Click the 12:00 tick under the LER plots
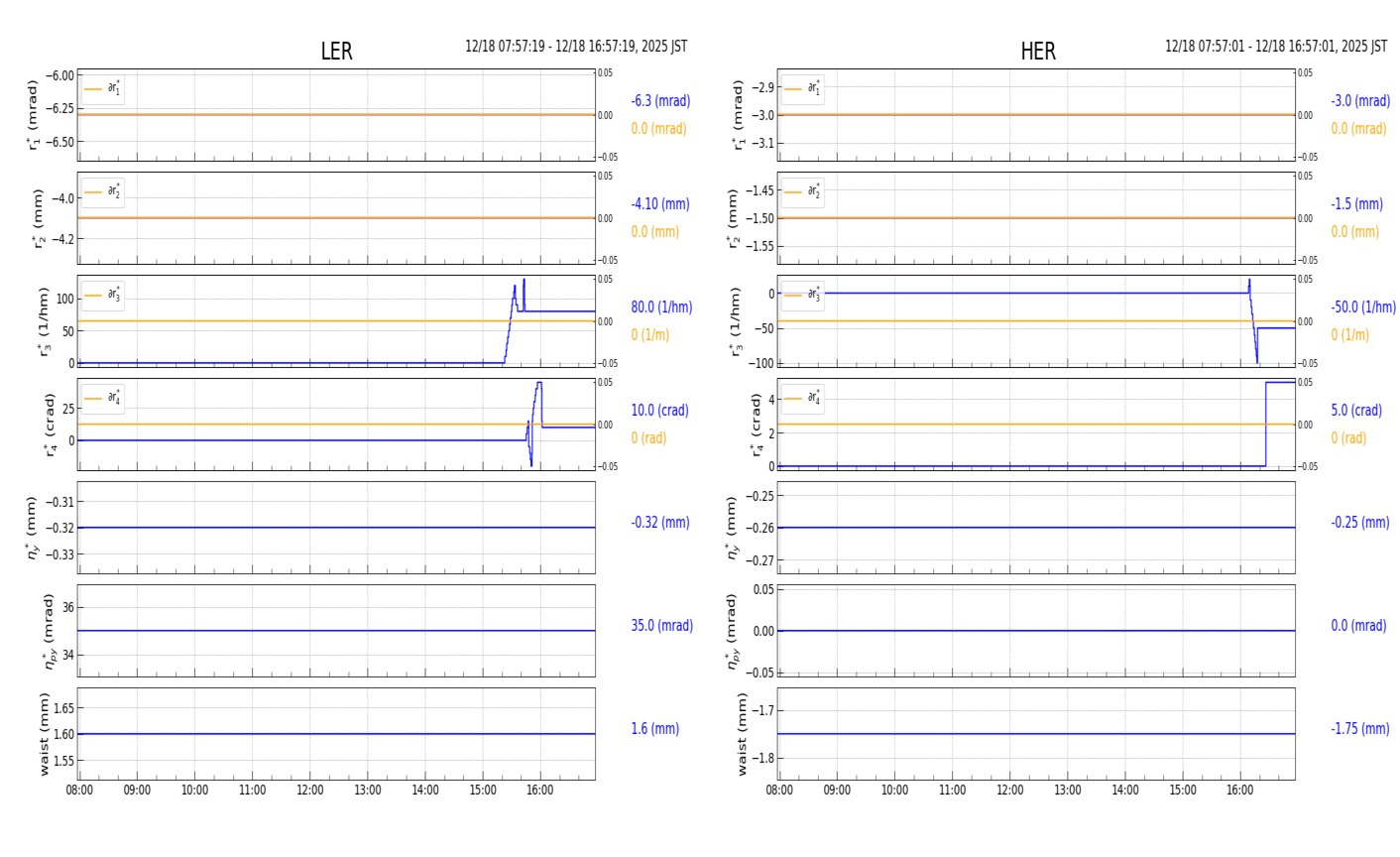Screen dimensions: 1400x857 [x=310, y=791]
